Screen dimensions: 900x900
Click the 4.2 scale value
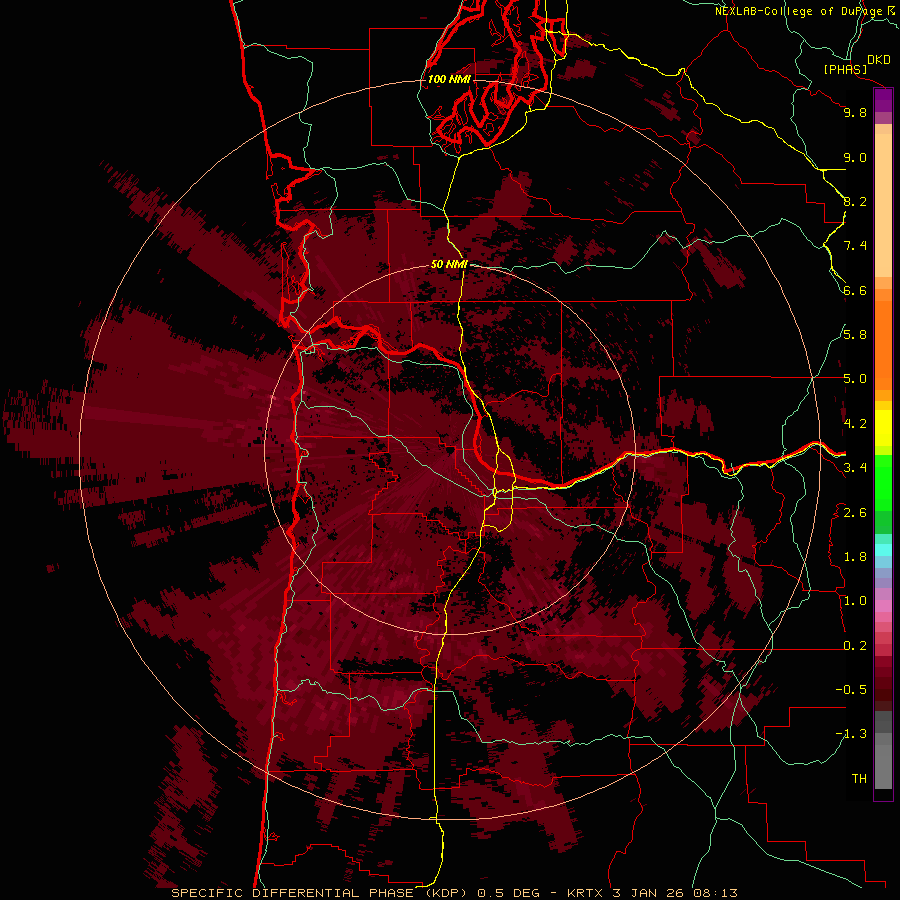[x=855, y=424]
